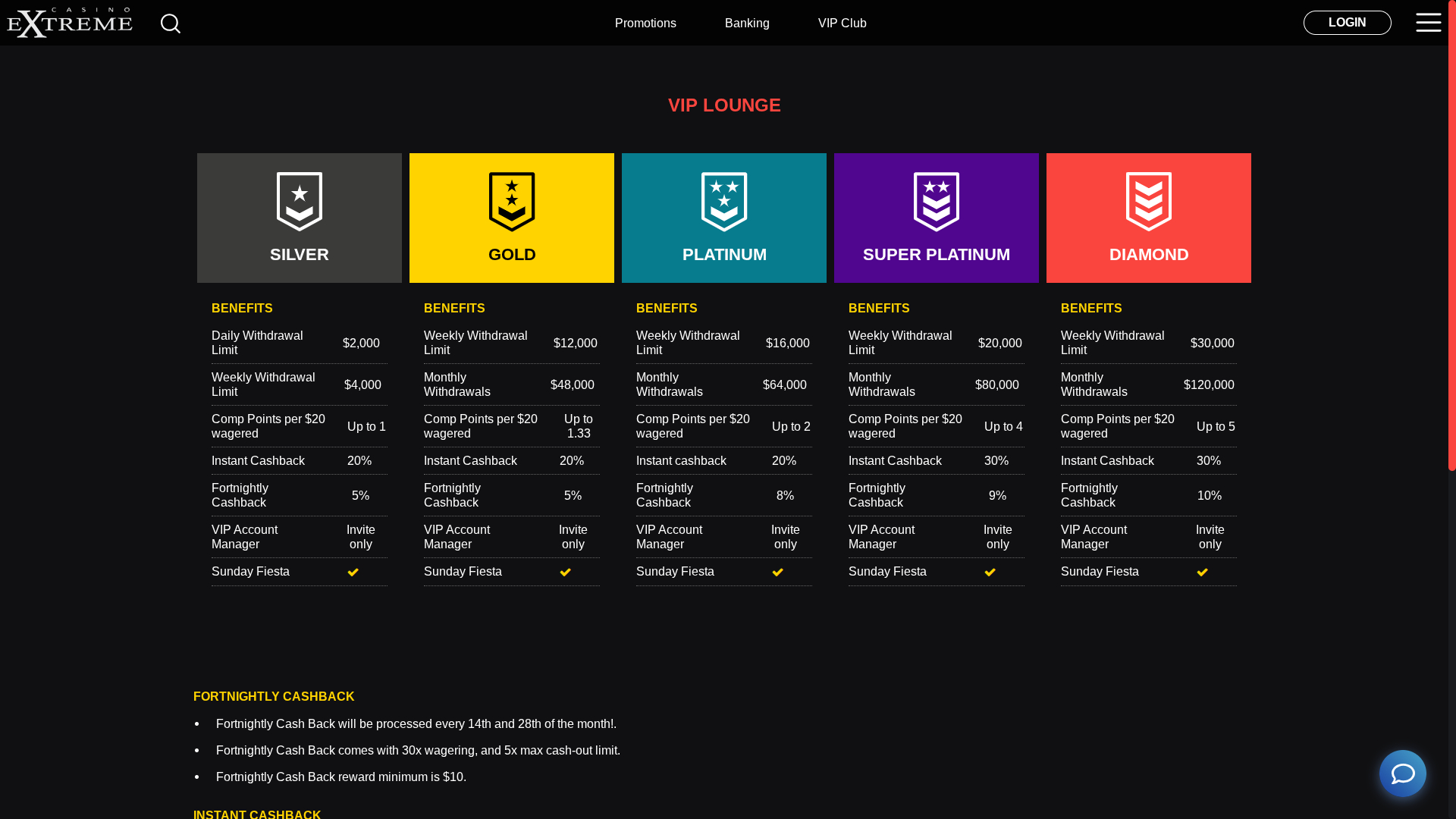Click the FORTNIGHTLY CASHBACK heading
This screenshot has height=819, width=1456.
pyautogui.click(x=273, y=696)
